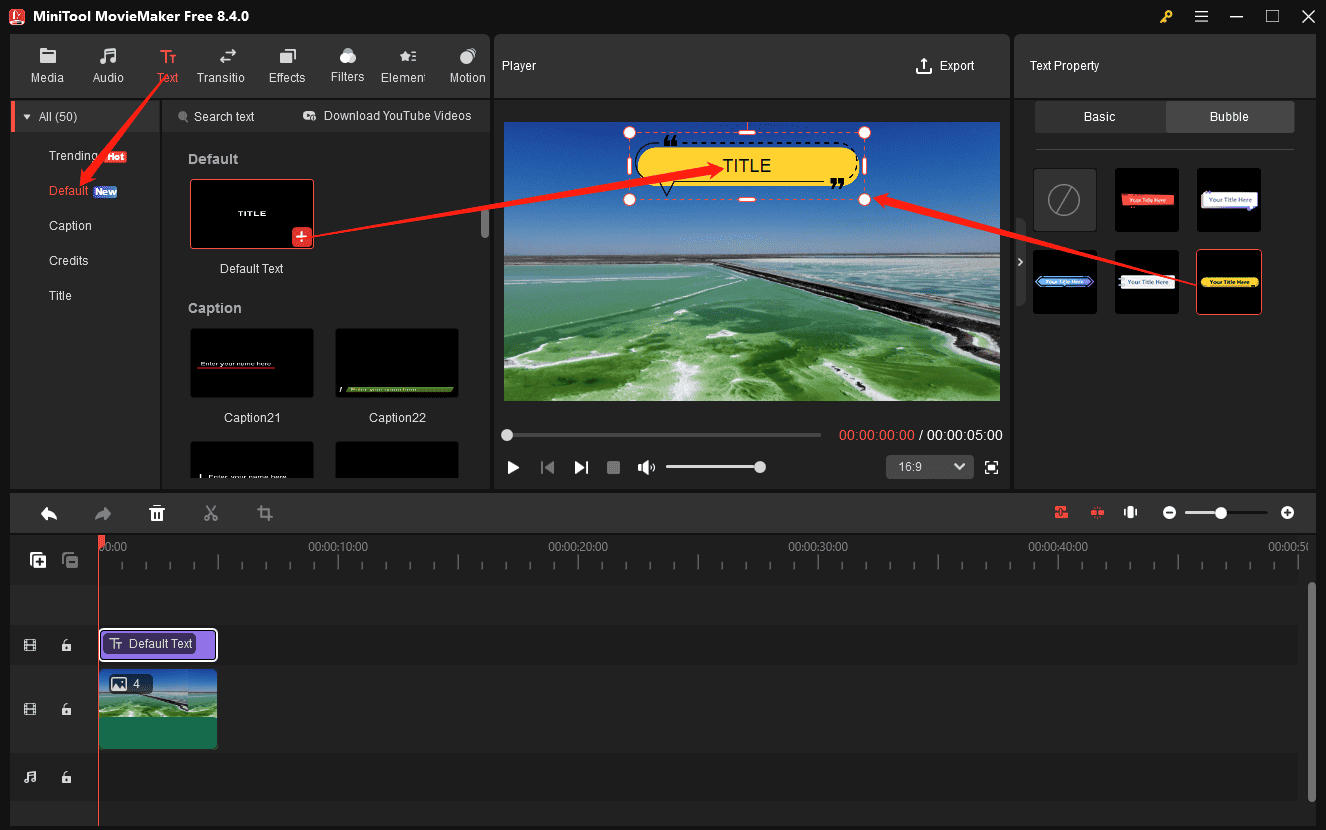Split the clip with the scissors tool
The height and width of the screenshot is (830, 1326).
tap(211, 513)
